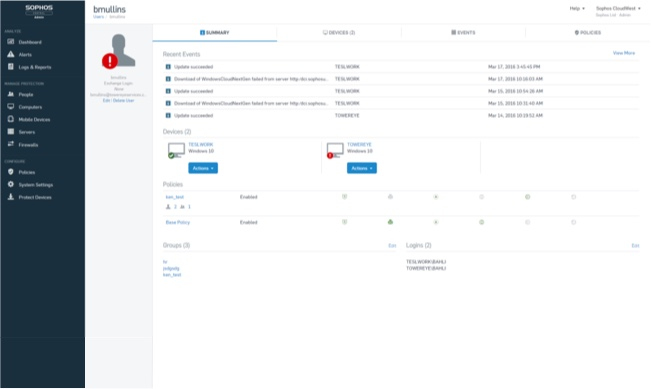Viewport: 651px width, 389px height.
Task: Click View More for recent events
Action: (624, 53)
